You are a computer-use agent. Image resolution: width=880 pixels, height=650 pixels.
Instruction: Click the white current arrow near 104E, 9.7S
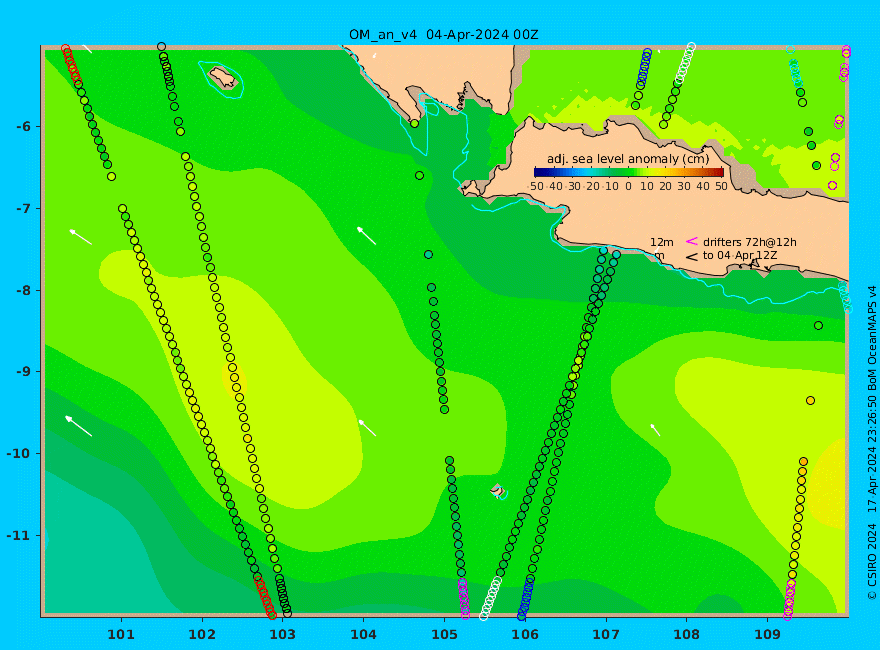pos(367,427)
